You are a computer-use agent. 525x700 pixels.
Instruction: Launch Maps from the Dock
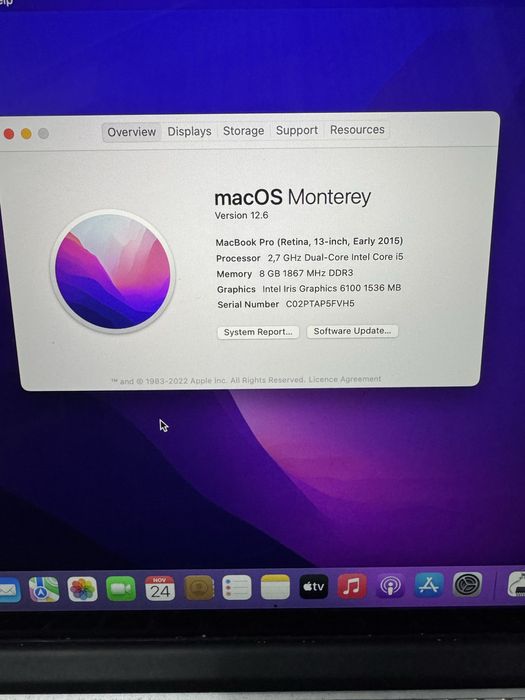click(x=44, y=589)
